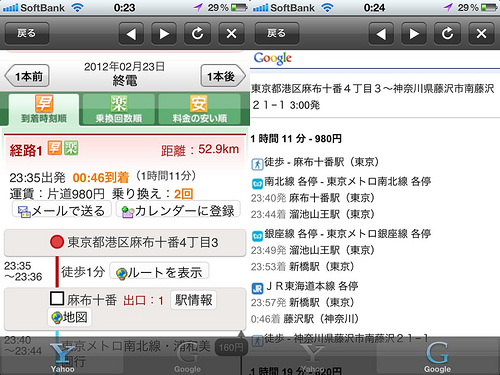Tap 23:44着 溜池山王駅（東京） row
The image size is (500, 375).
coord(313,214)
